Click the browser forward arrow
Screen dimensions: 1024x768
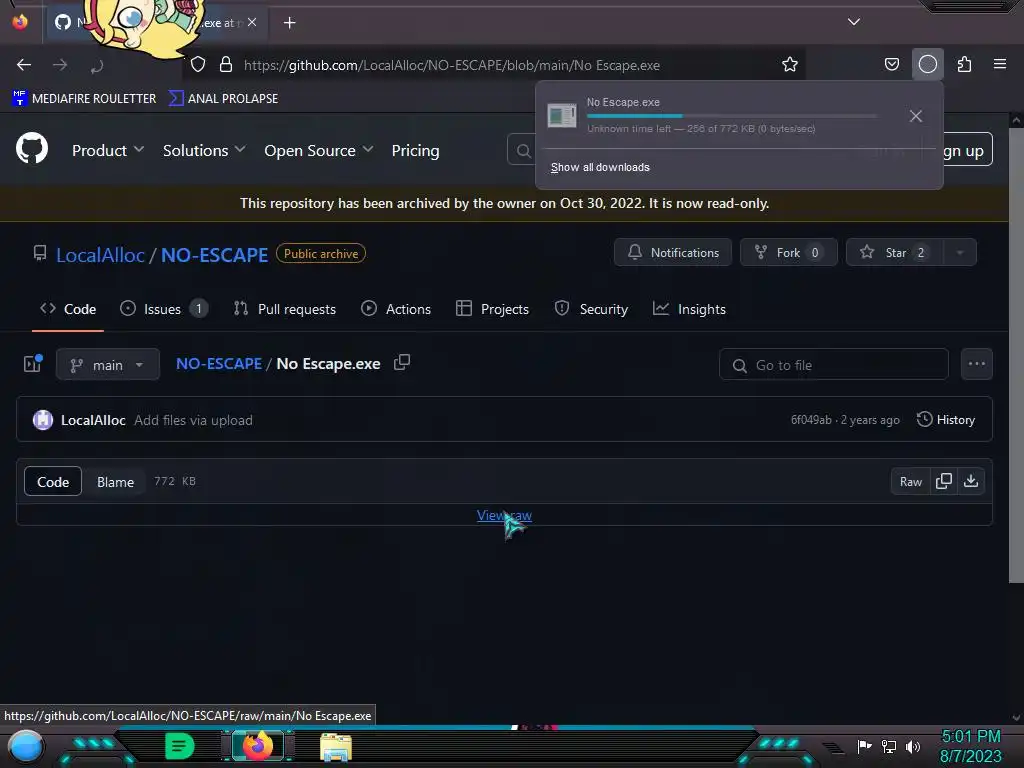point(60,65)
